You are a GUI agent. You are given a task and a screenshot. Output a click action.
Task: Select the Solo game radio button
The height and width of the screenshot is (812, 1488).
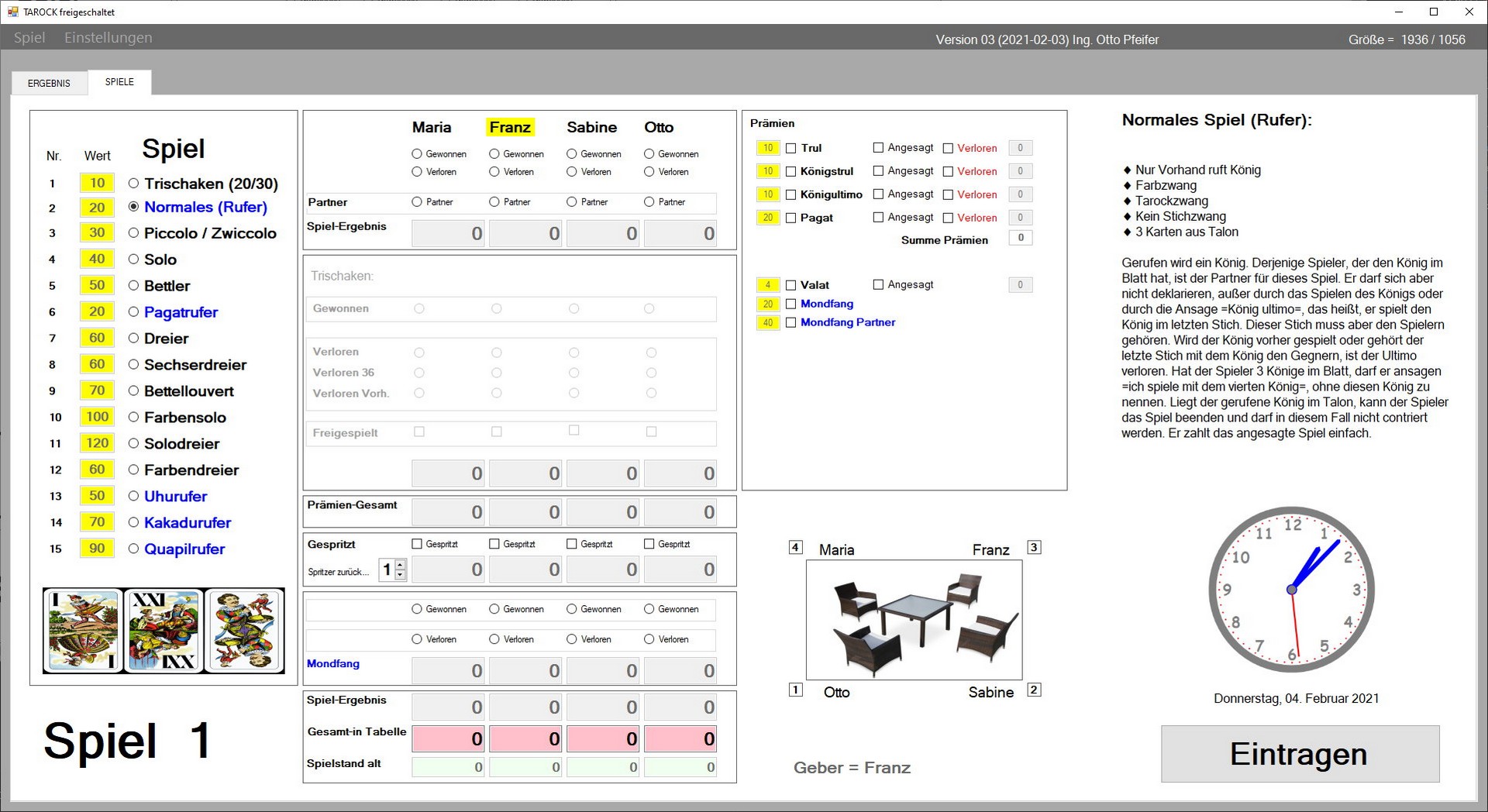pyautogui.click(x=134, y=260)
